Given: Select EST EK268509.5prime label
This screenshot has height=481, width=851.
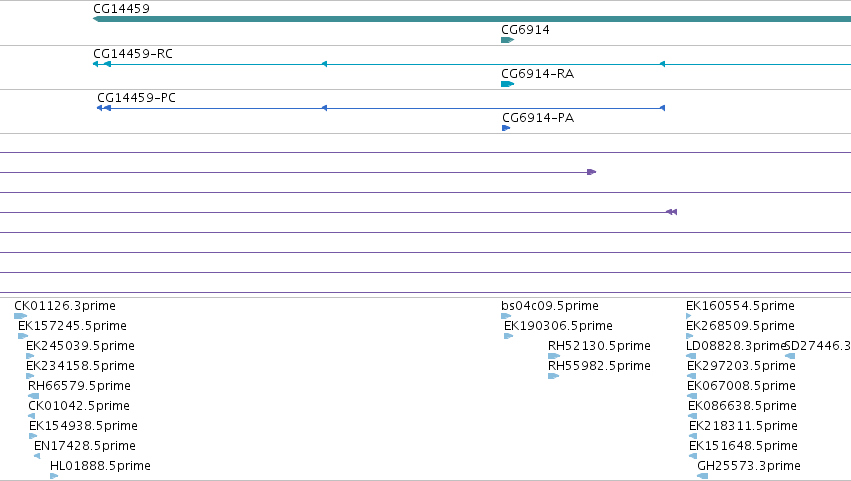Looking at the screenshot, I should [x=740, y=326].
